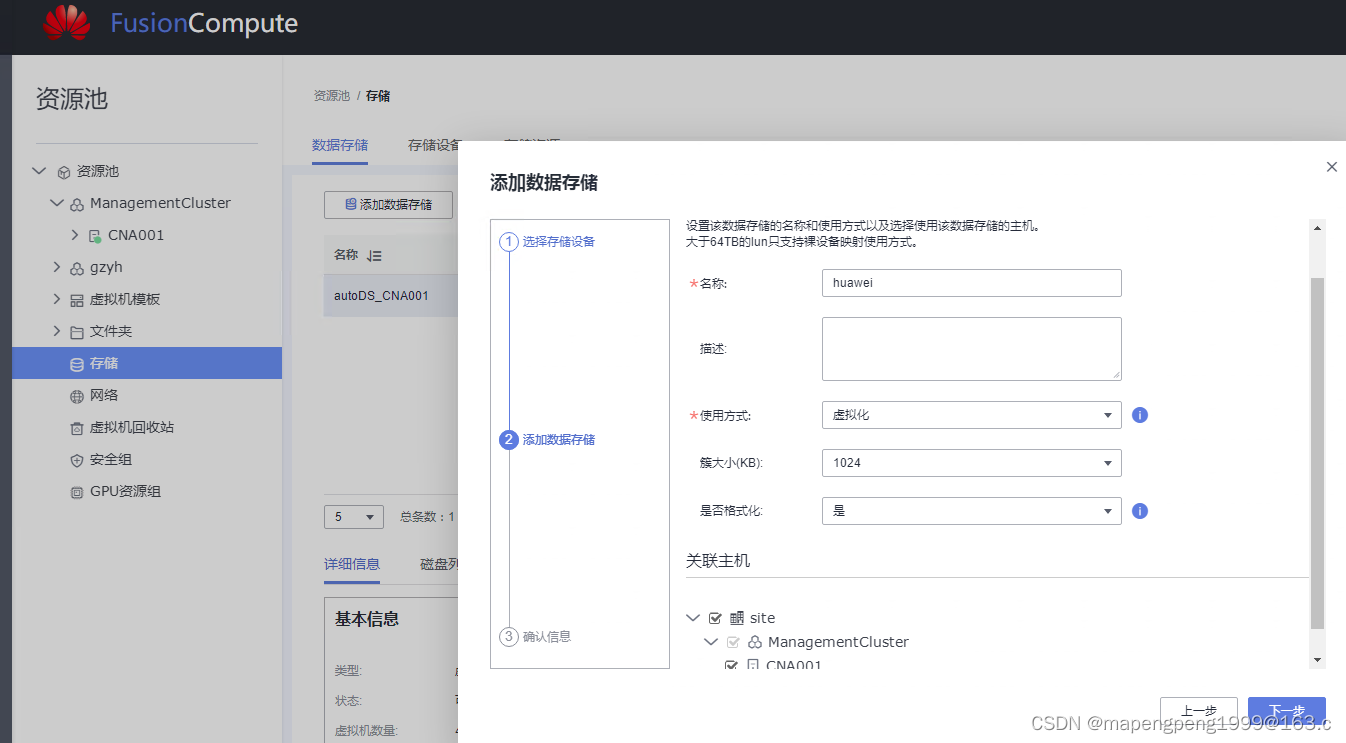Collapse ManagementCluster in 关联主机 tree

point(711,642)
